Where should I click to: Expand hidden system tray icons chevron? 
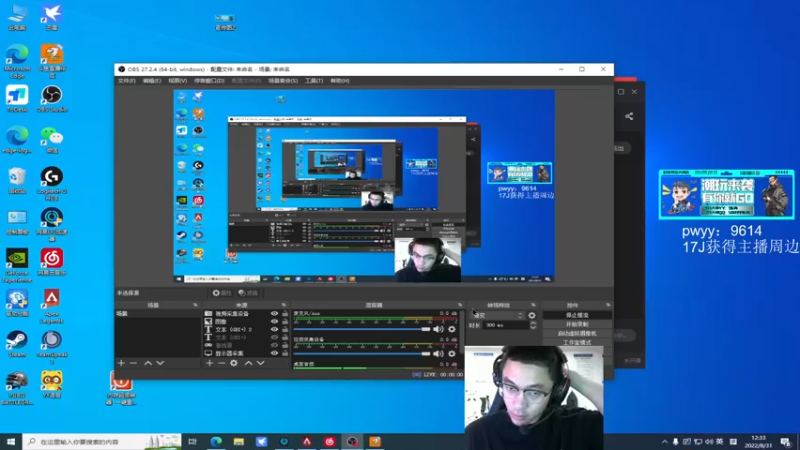(664, 442)
